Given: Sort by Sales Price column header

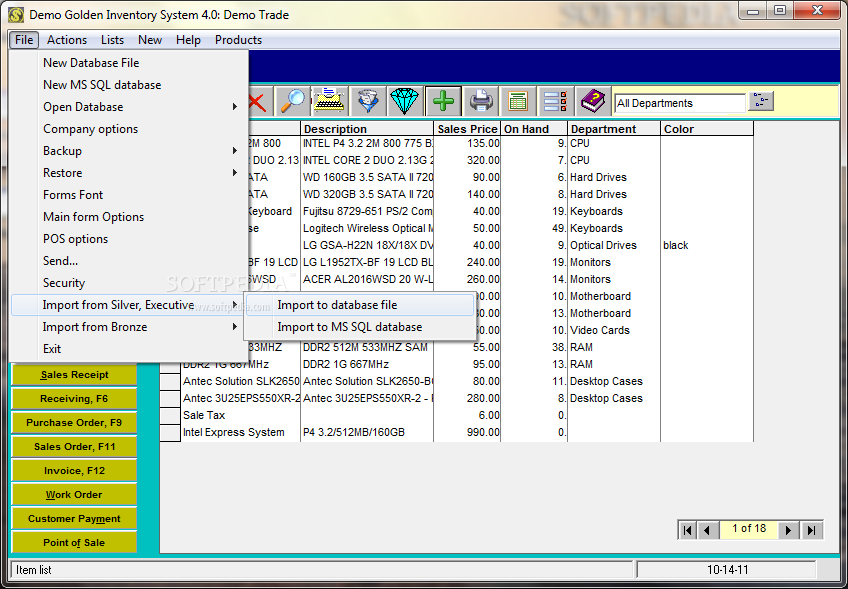Looking at the screenshot, I should (467, 129).
